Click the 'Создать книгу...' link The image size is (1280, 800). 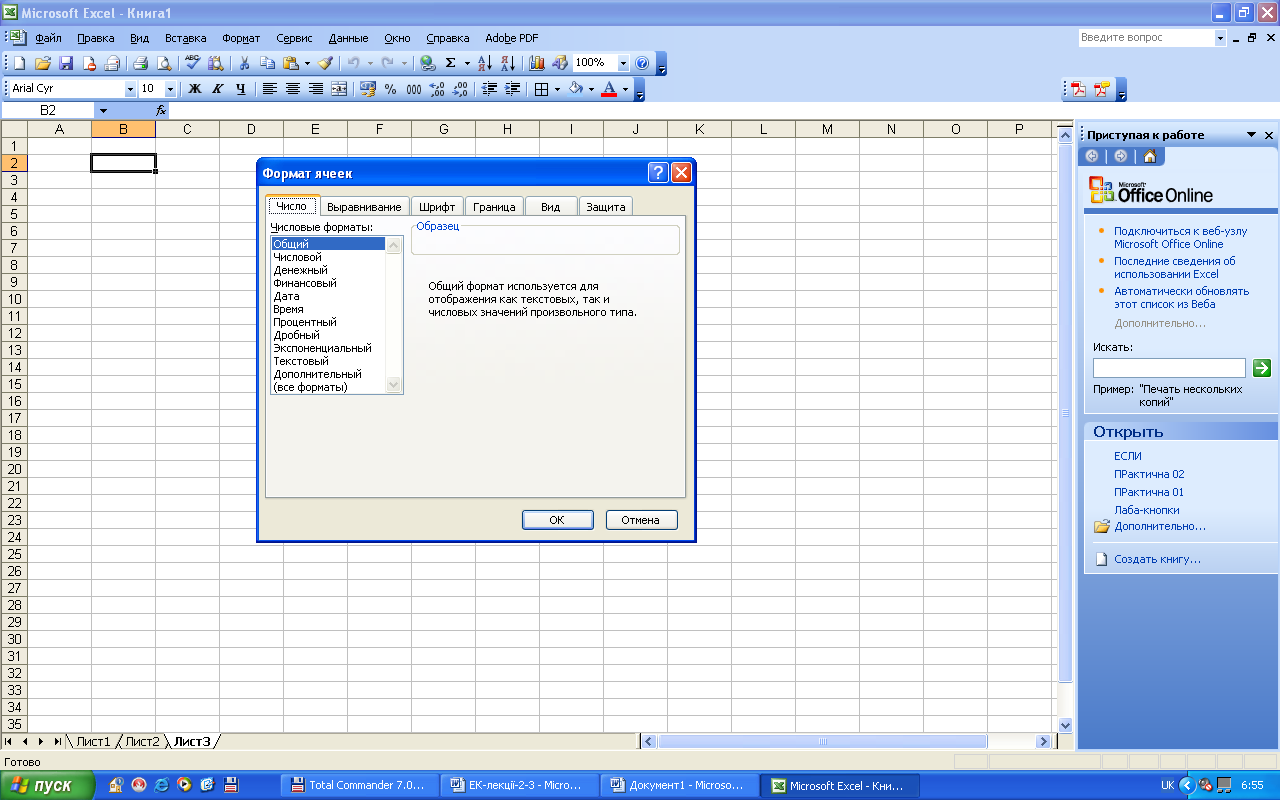(x=1157, y=559)
